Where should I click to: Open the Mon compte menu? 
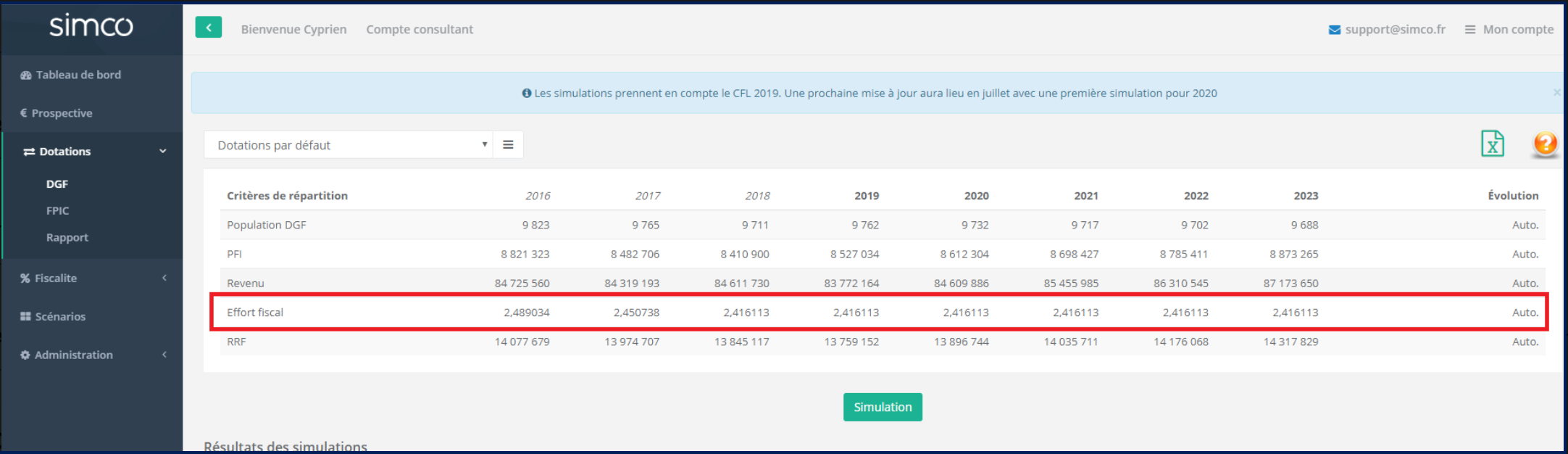click(1509, 30)
